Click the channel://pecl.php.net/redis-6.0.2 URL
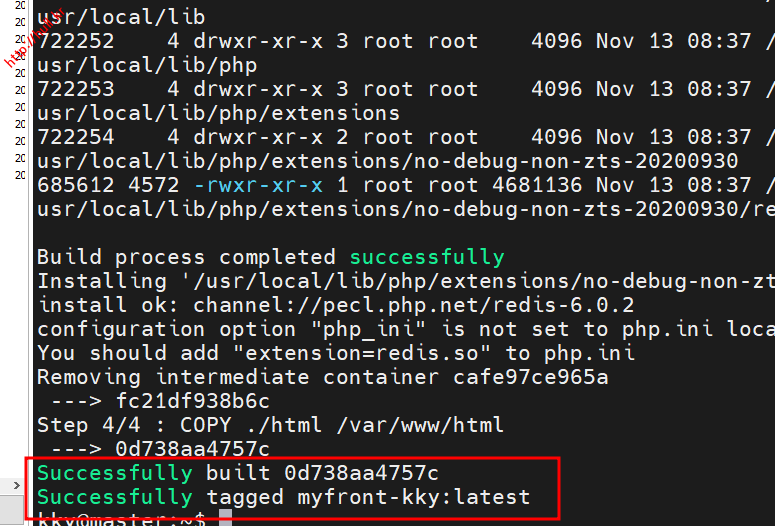 [414, 305]
